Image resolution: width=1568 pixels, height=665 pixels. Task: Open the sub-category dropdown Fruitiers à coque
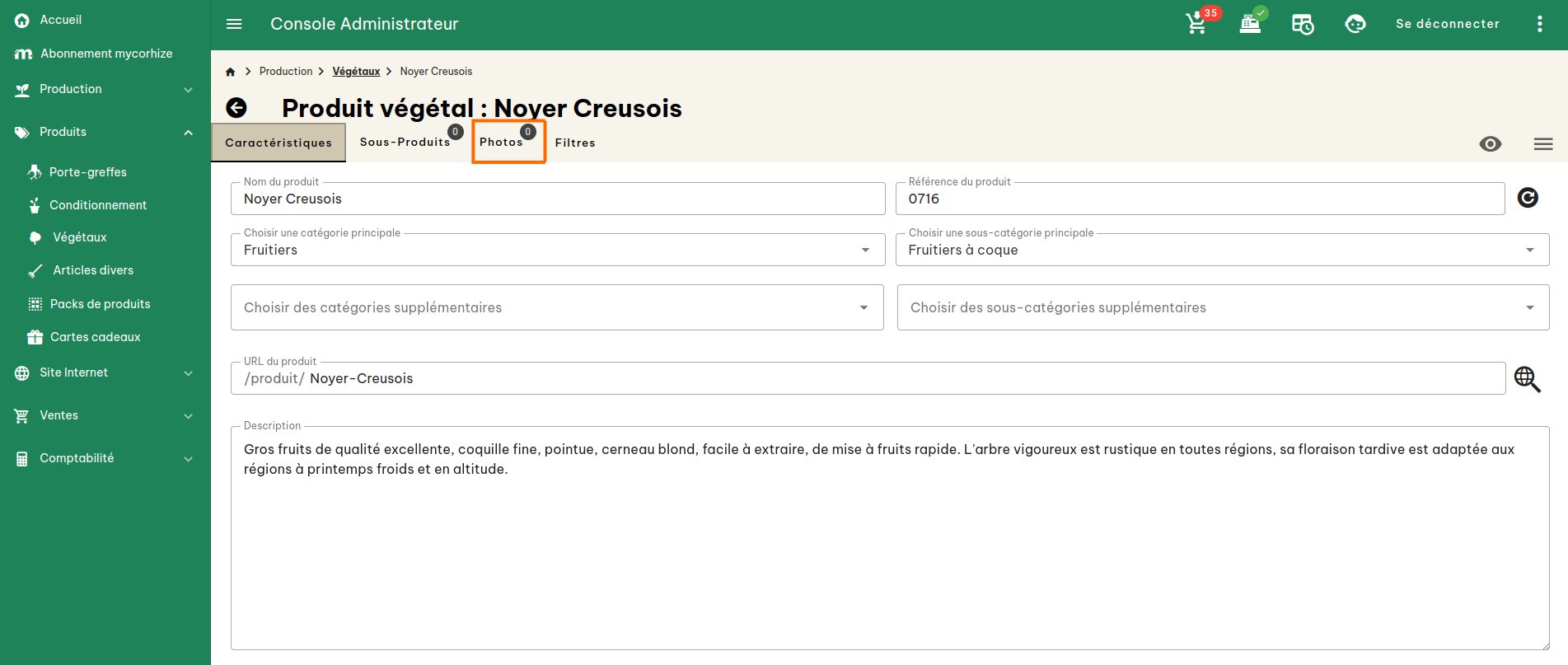click(1221, 250)
